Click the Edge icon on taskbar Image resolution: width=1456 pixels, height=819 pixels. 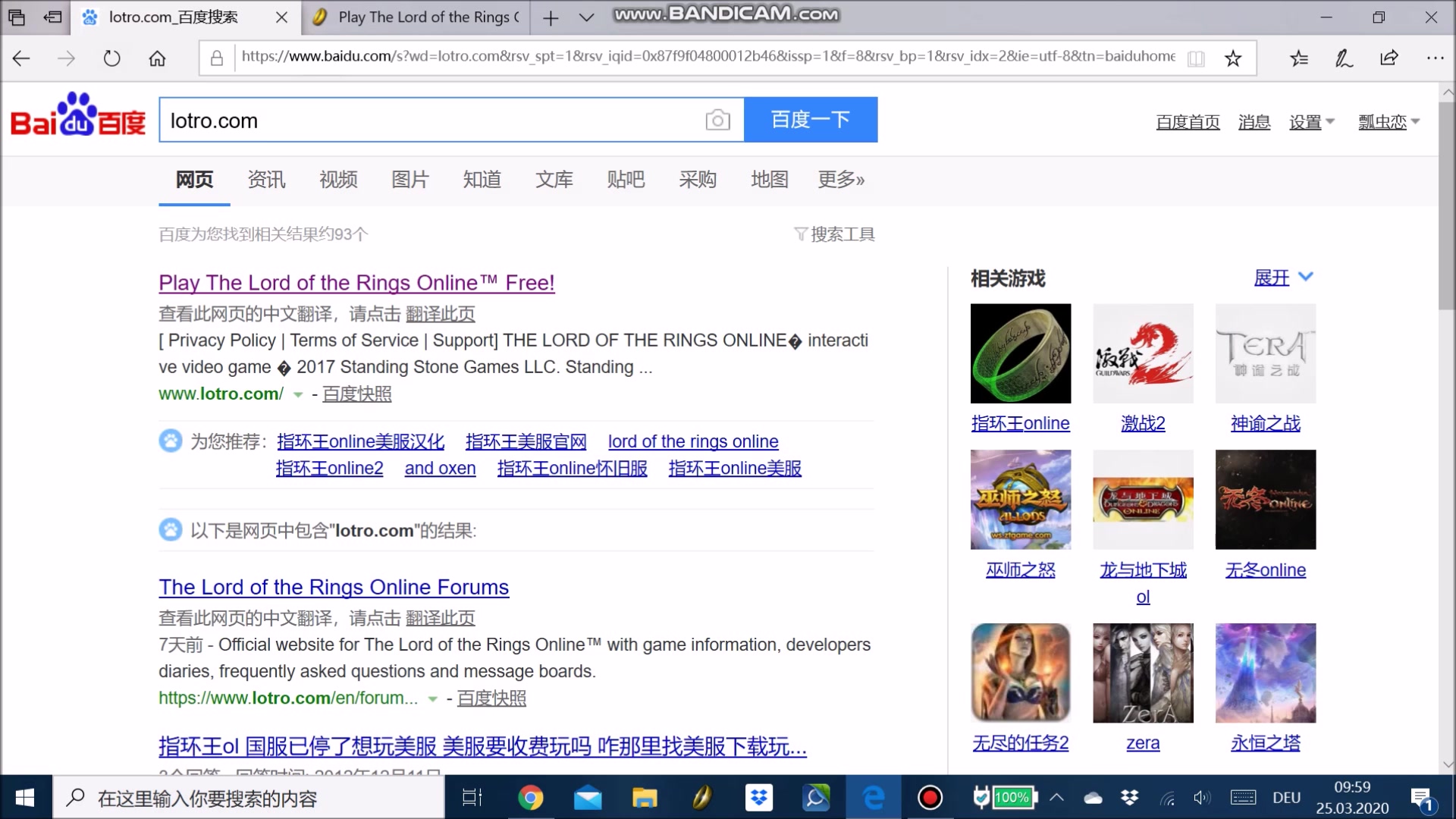point(874,798)
